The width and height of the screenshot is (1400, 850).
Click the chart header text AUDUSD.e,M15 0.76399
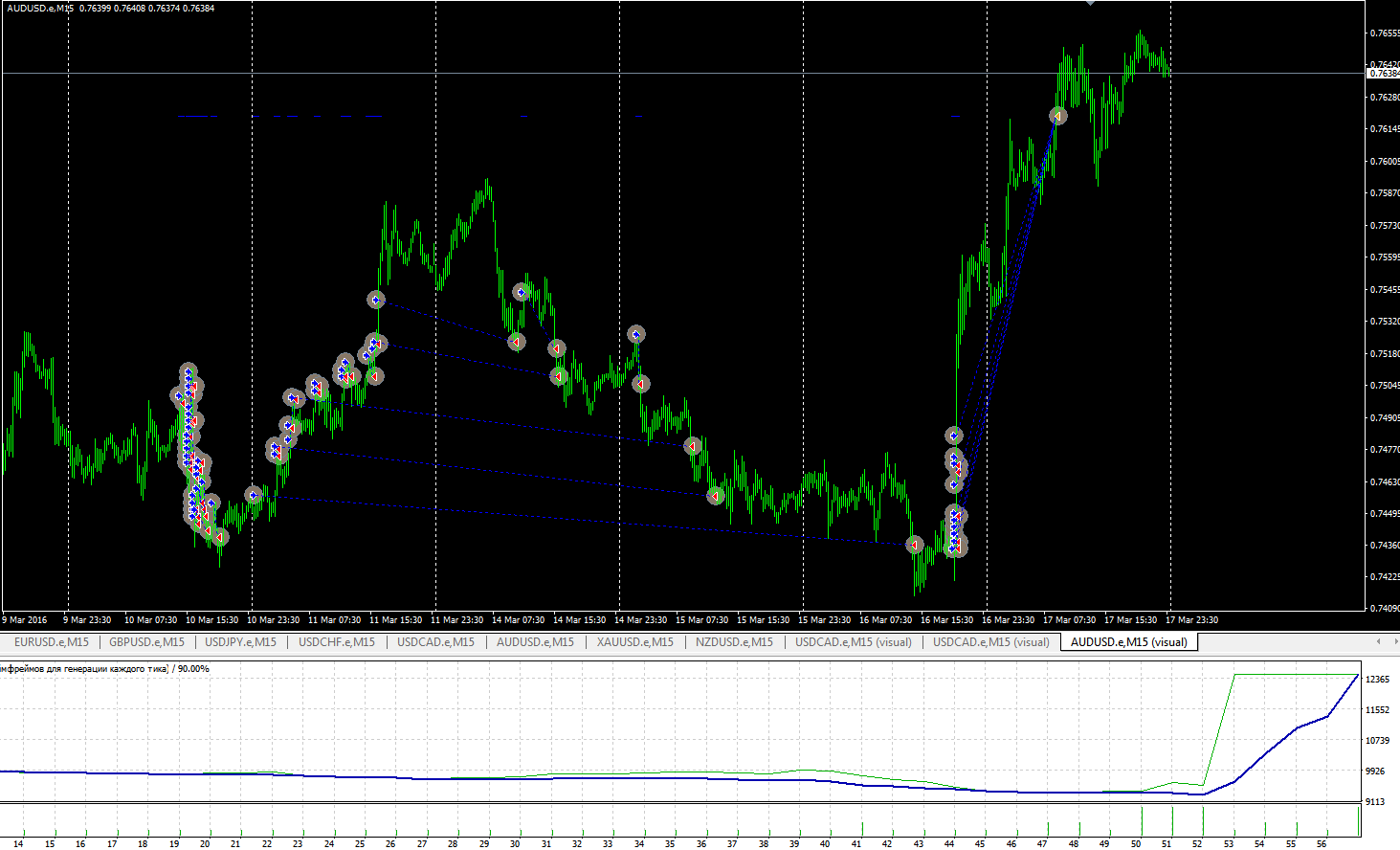[57, 9]
